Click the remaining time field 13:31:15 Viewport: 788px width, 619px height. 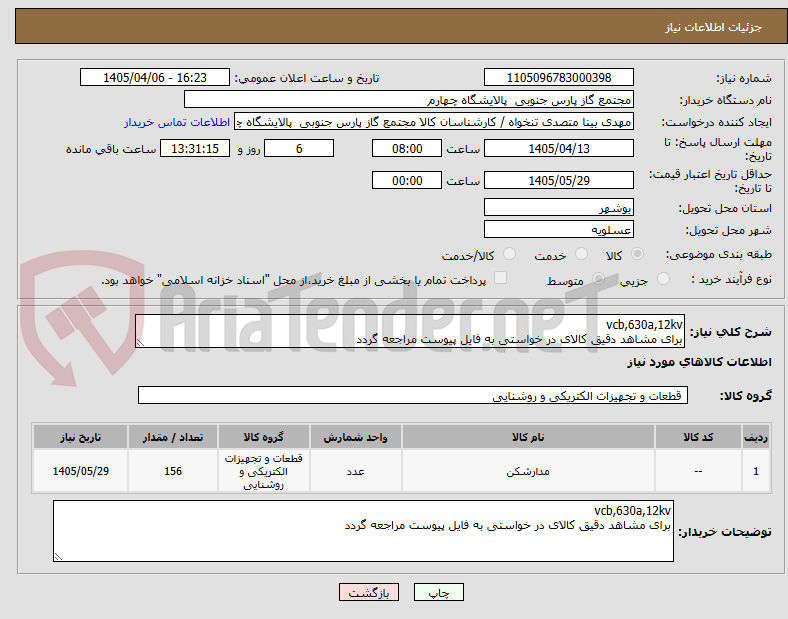pyautogui.click(x=194, y=149)
